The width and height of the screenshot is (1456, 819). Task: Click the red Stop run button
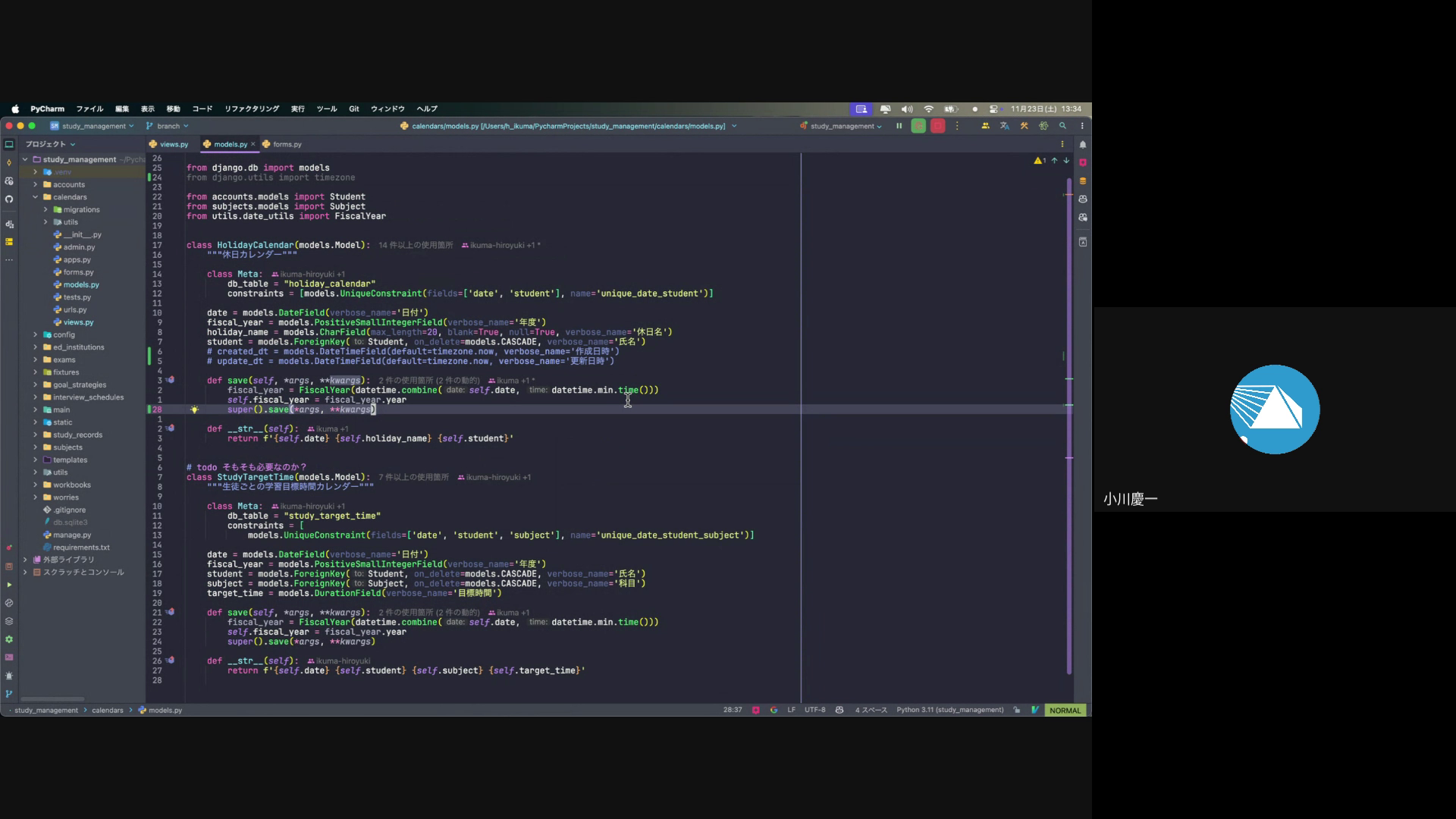pyautogui.click(x=938, y=127)
